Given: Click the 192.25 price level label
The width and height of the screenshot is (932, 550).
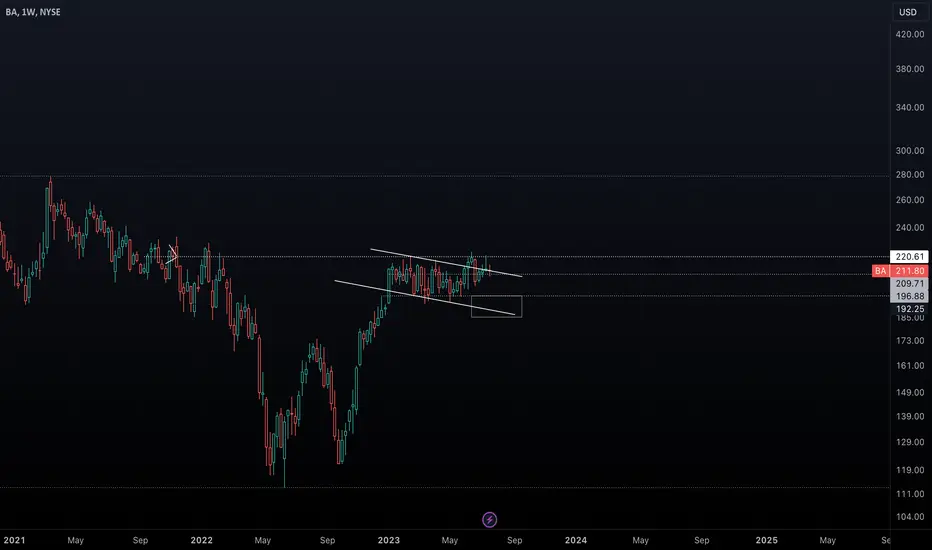Looking at the screenshot, I should (909, 309).
